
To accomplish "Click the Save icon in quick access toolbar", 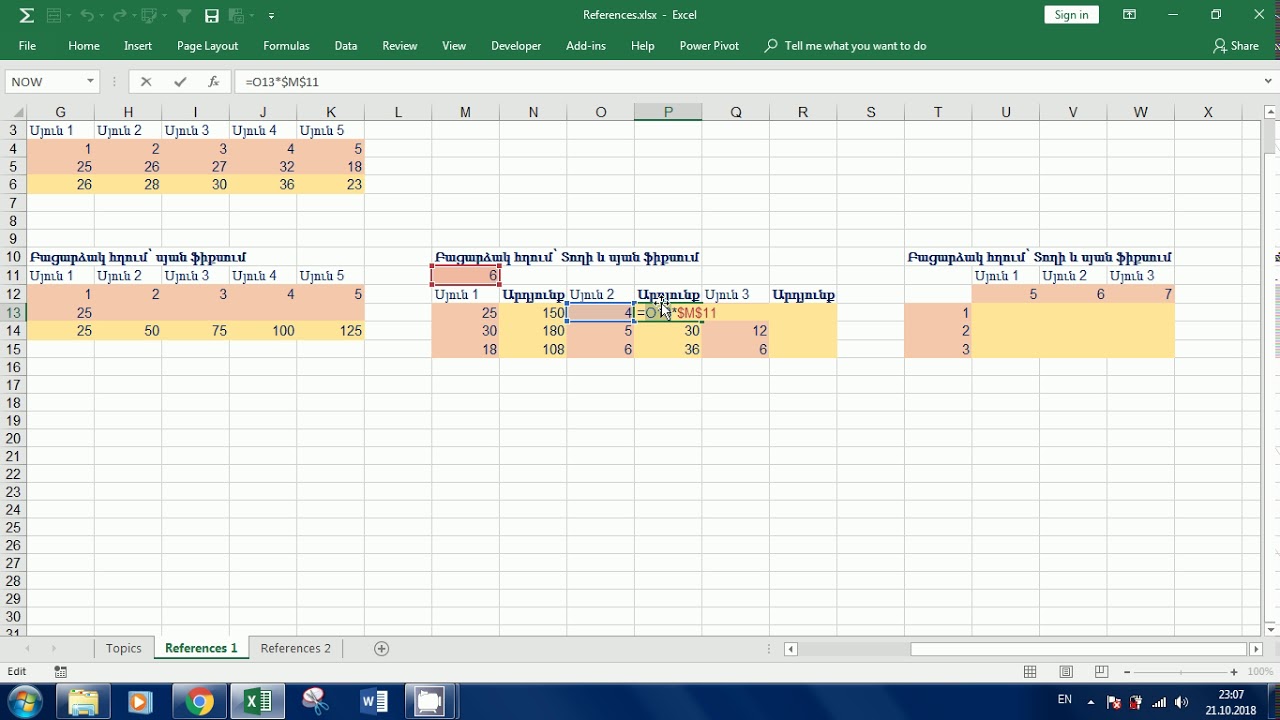I will [x=212, y=15].
